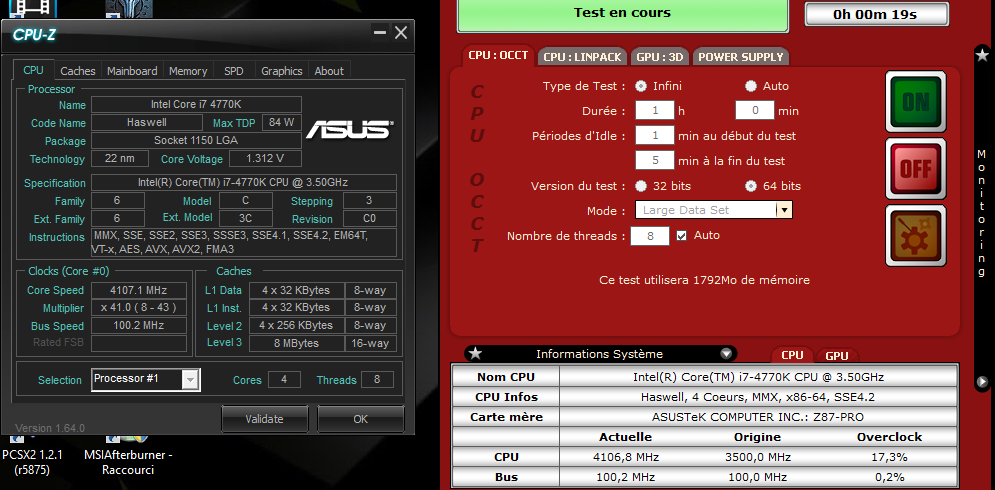
Task: Open the Memory tab in CPU-Z
Action: tap(188, 71)
